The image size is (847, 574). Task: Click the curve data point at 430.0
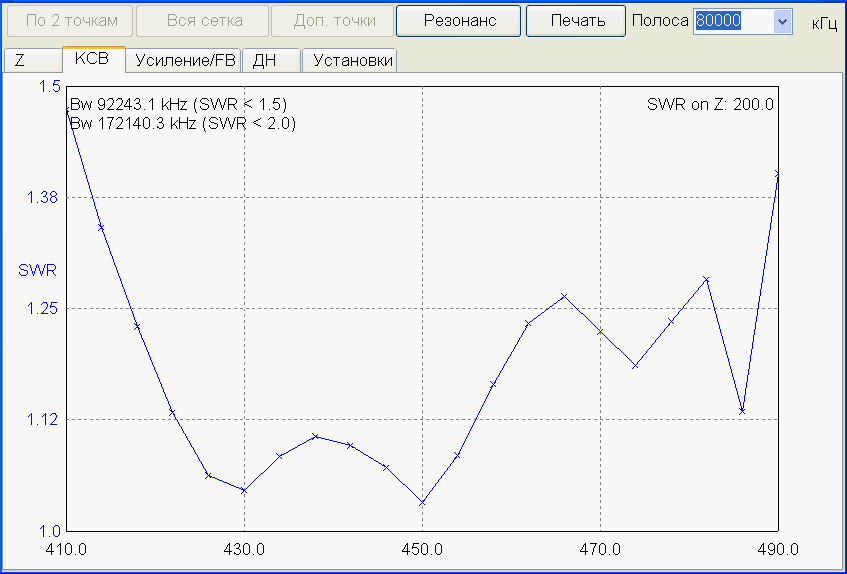(244, 490)
